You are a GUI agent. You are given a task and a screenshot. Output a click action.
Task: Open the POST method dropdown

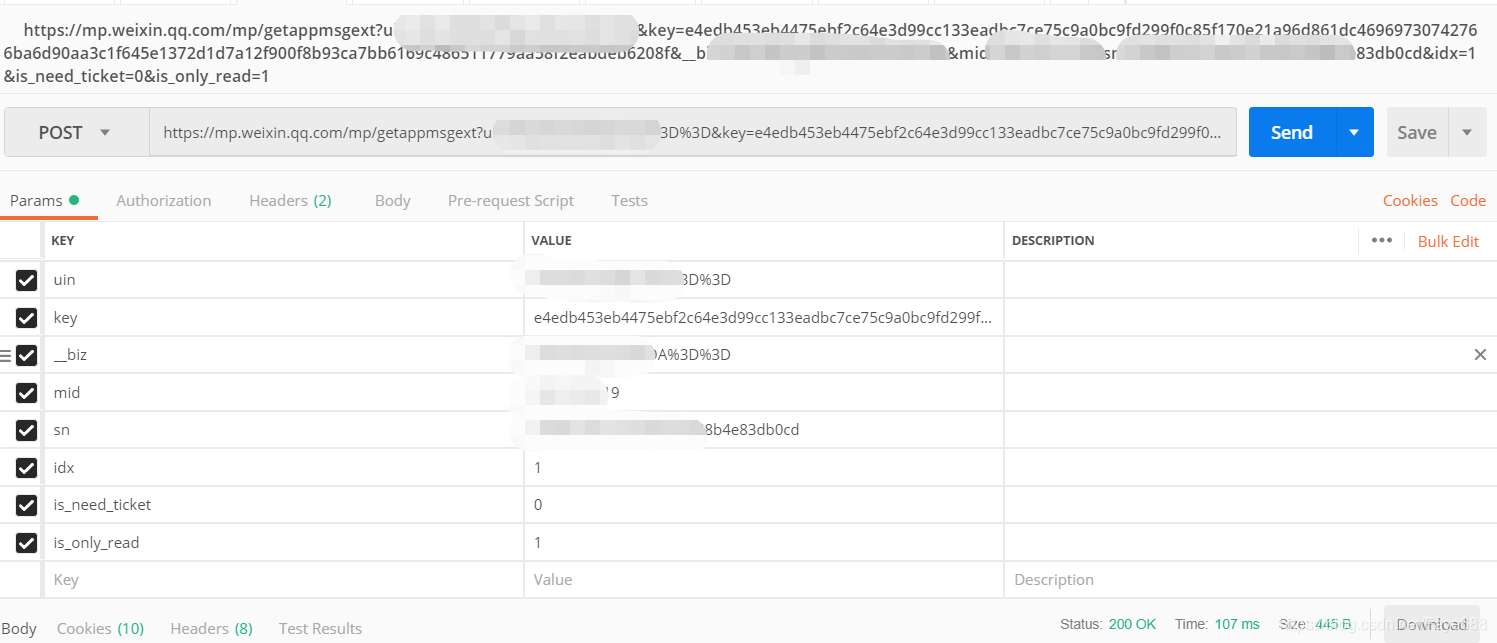[76, 132]
